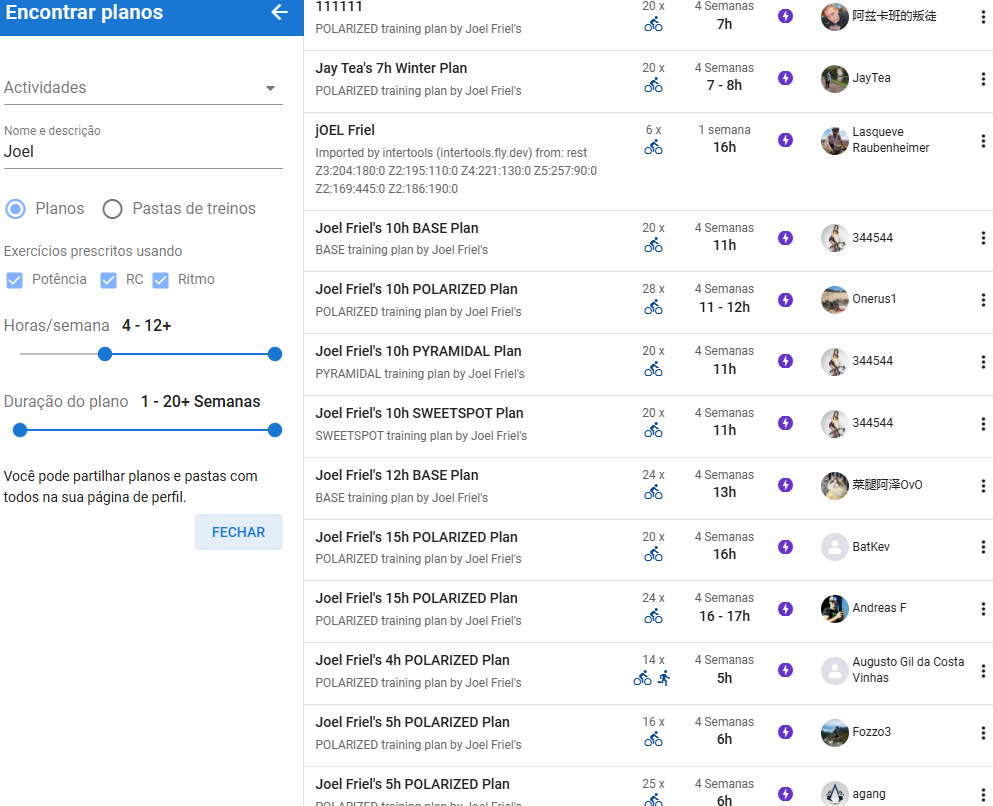Viewport: 993px width, 806px height.
Task: Open more options for 4h POLARIZED Plan
Action: 983,671
